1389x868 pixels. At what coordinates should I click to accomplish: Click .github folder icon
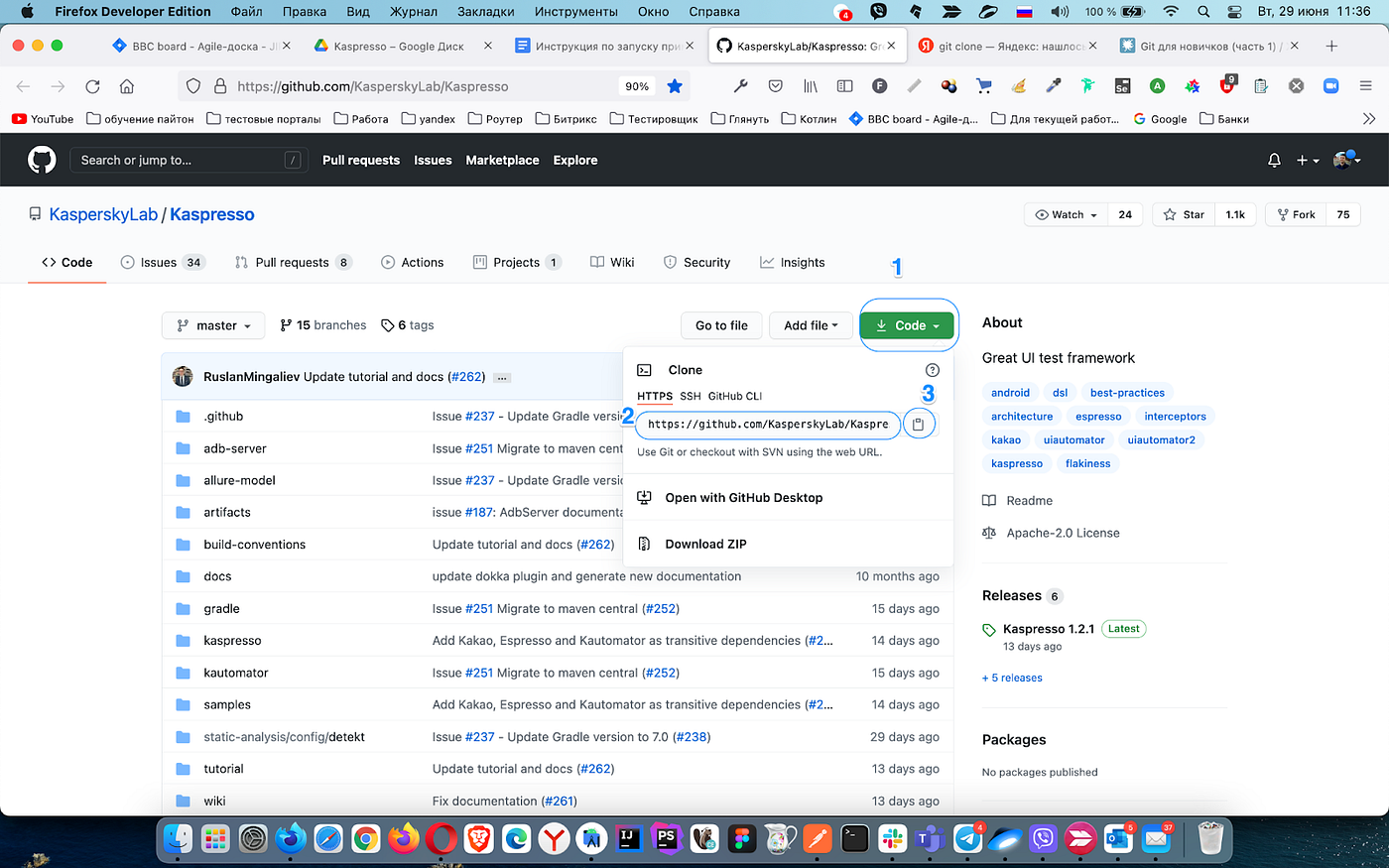tap(183, 417)
